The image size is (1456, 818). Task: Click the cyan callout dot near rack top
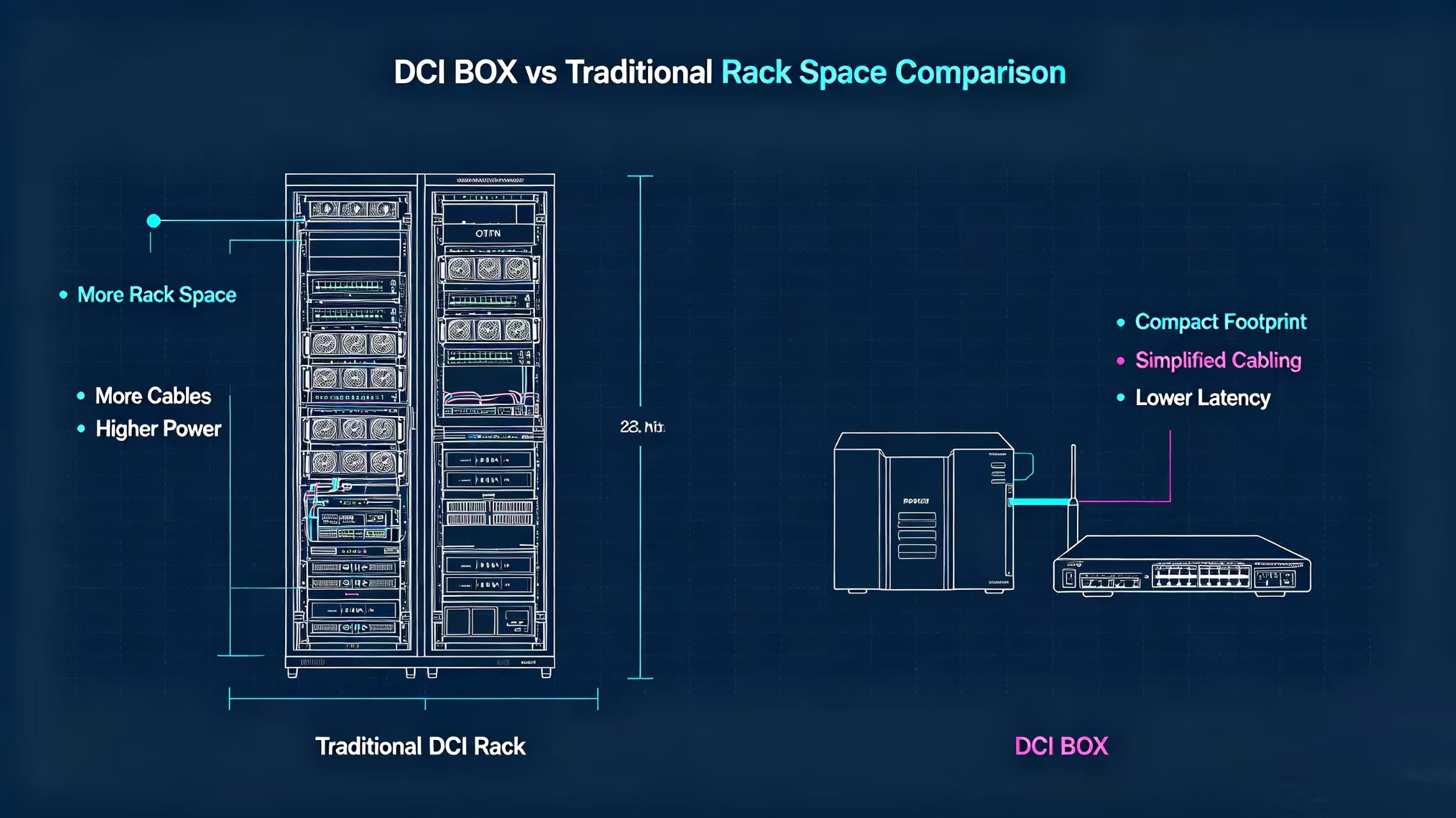tap(153, 221)
